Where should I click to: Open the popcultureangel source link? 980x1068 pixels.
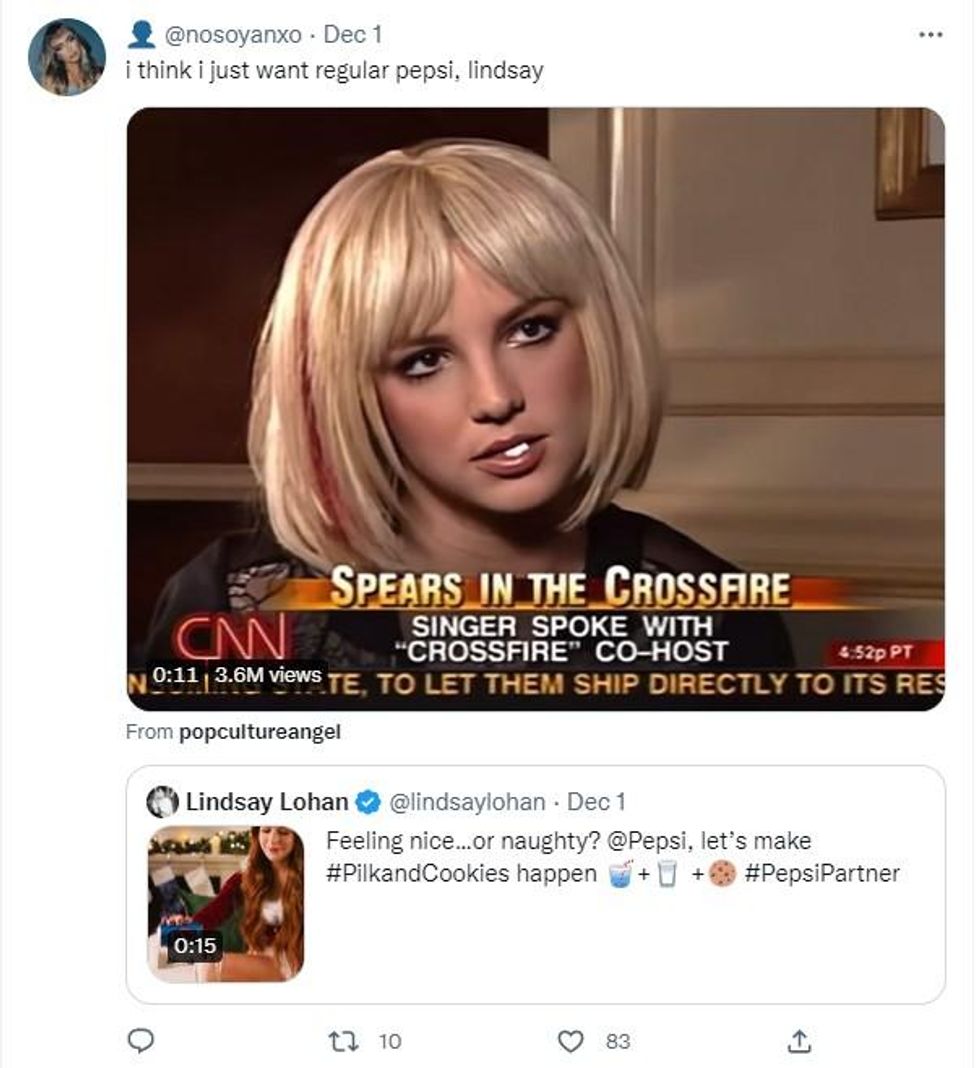(x=259, y=732)
